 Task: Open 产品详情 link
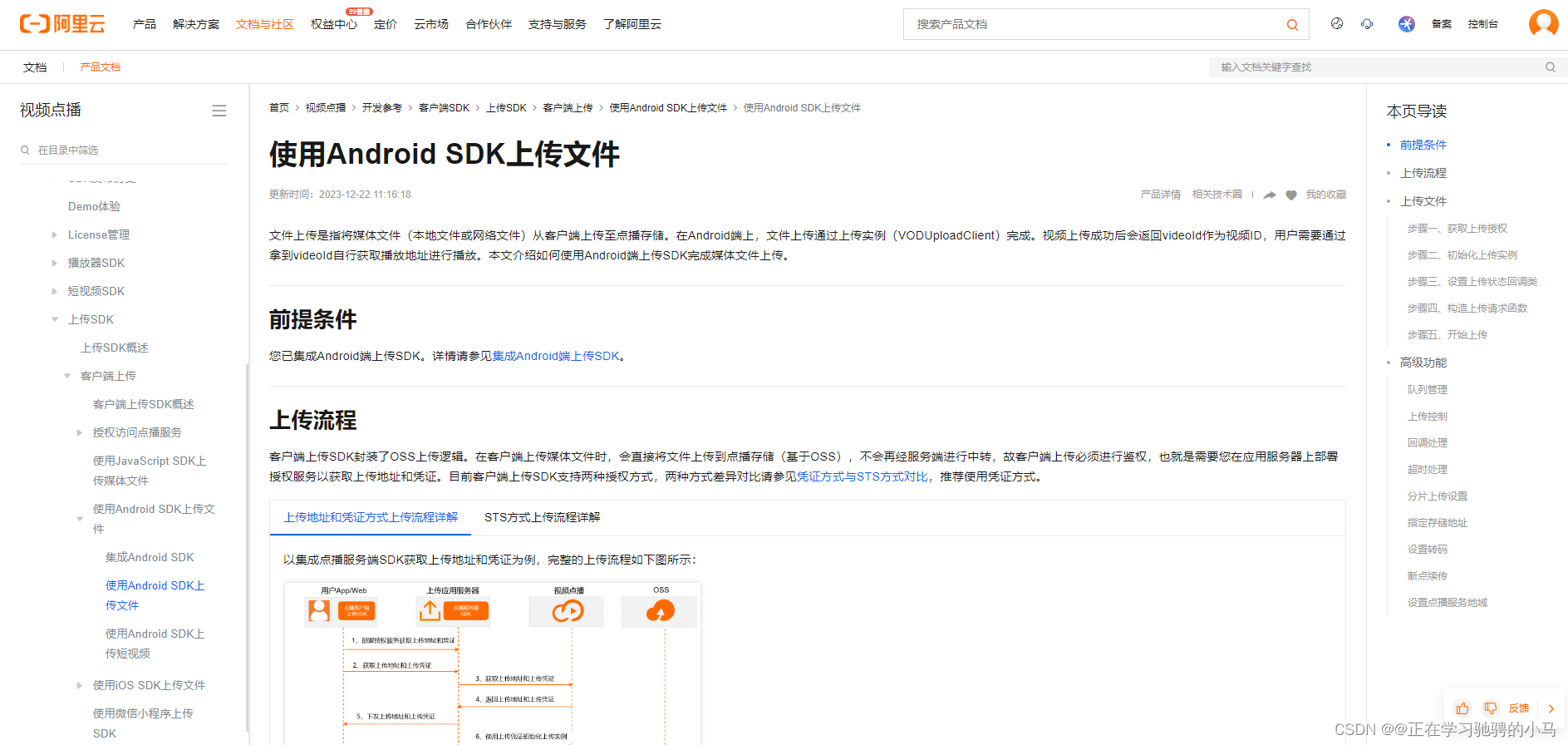1161,195
